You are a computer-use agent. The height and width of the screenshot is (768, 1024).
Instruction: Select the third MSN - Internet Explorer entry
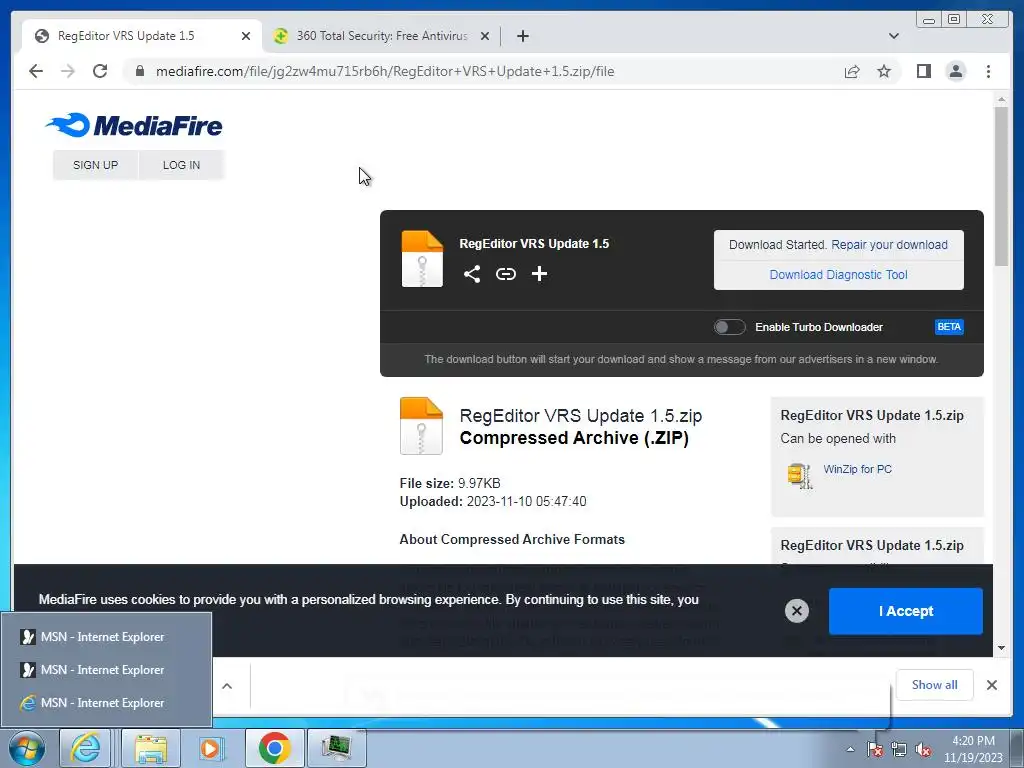[x=106, y=703]
